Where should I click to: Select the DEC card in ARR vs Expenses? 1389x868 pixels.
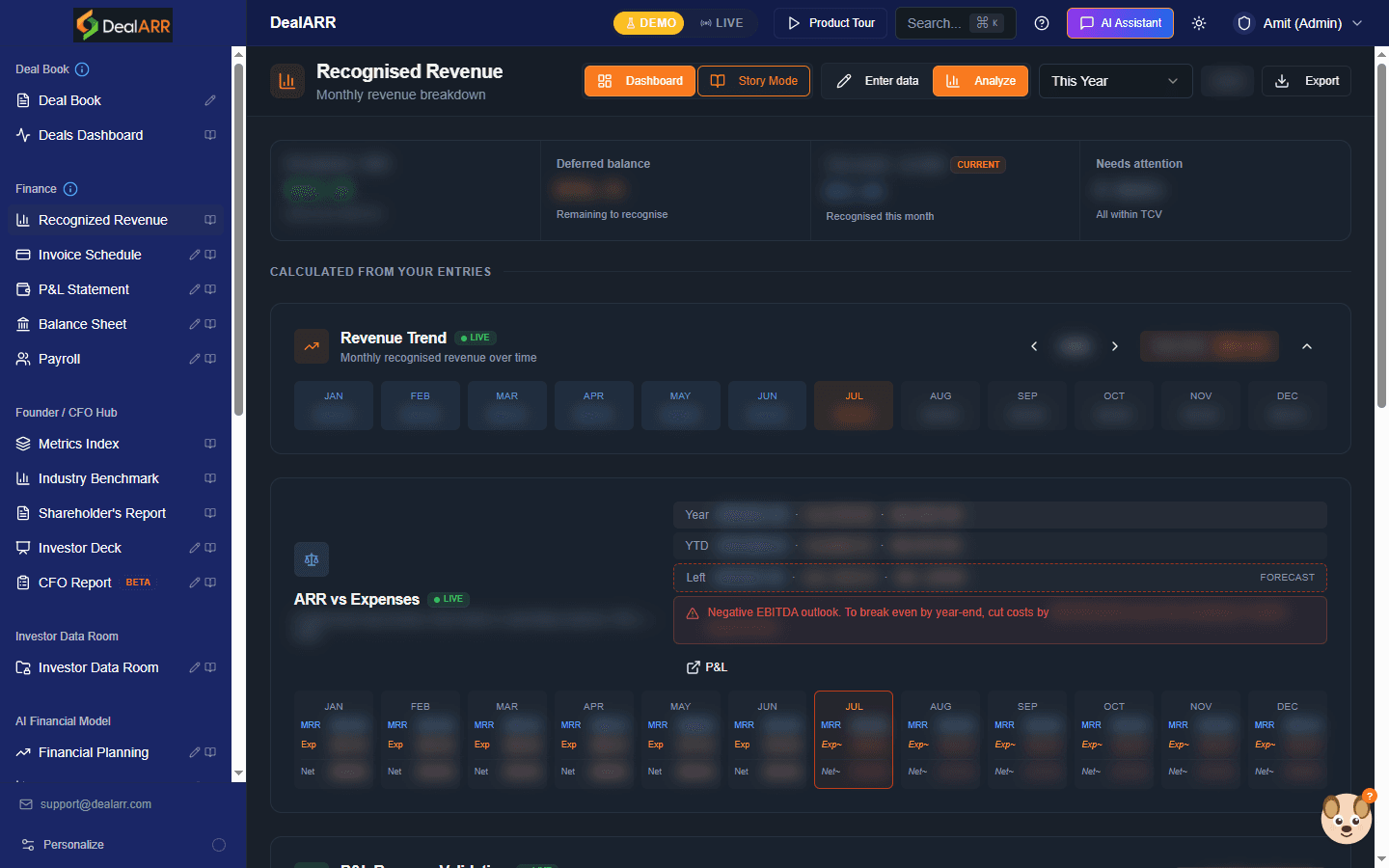pos(1288,740)
